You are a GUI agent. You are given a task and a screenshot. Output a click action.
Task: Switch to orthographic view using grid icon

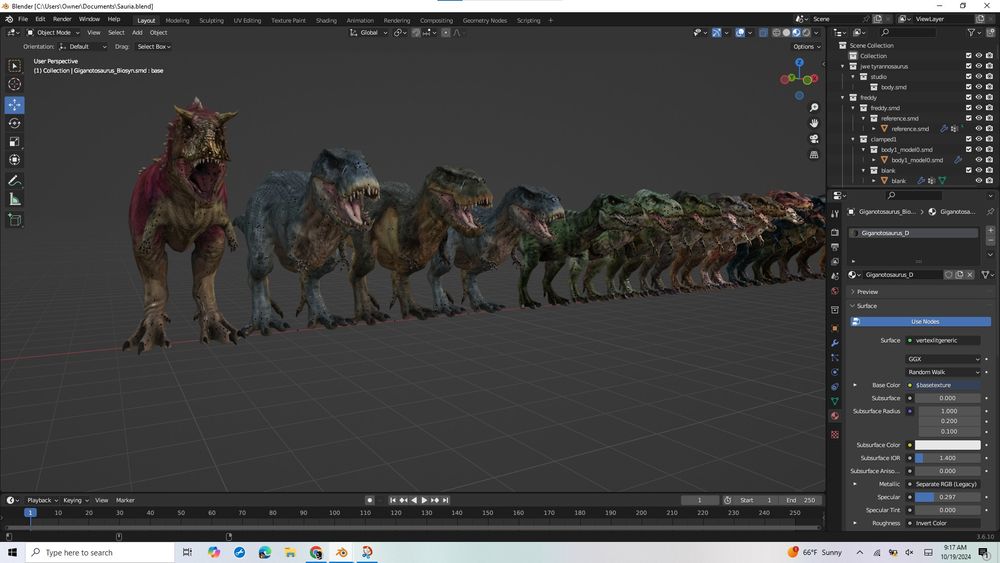pyautogui.click(x=815, y=155)
